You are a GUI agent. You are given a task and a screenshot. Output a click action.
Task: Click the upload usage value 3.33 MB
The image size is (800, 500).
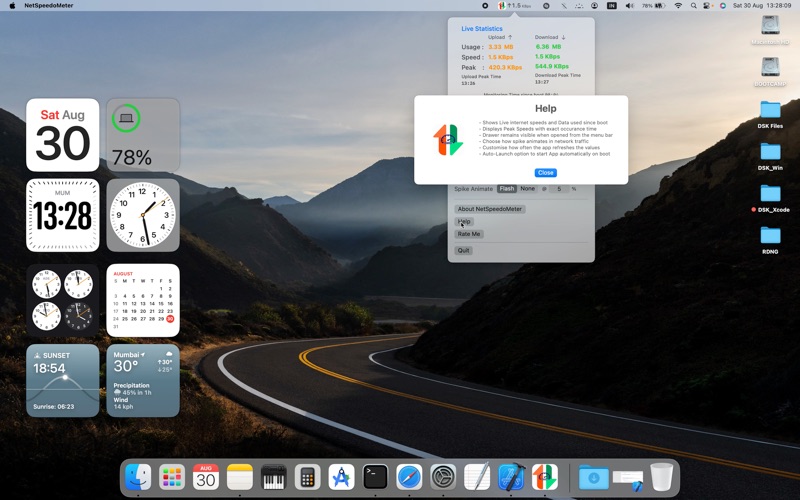(x=501, y=46)
